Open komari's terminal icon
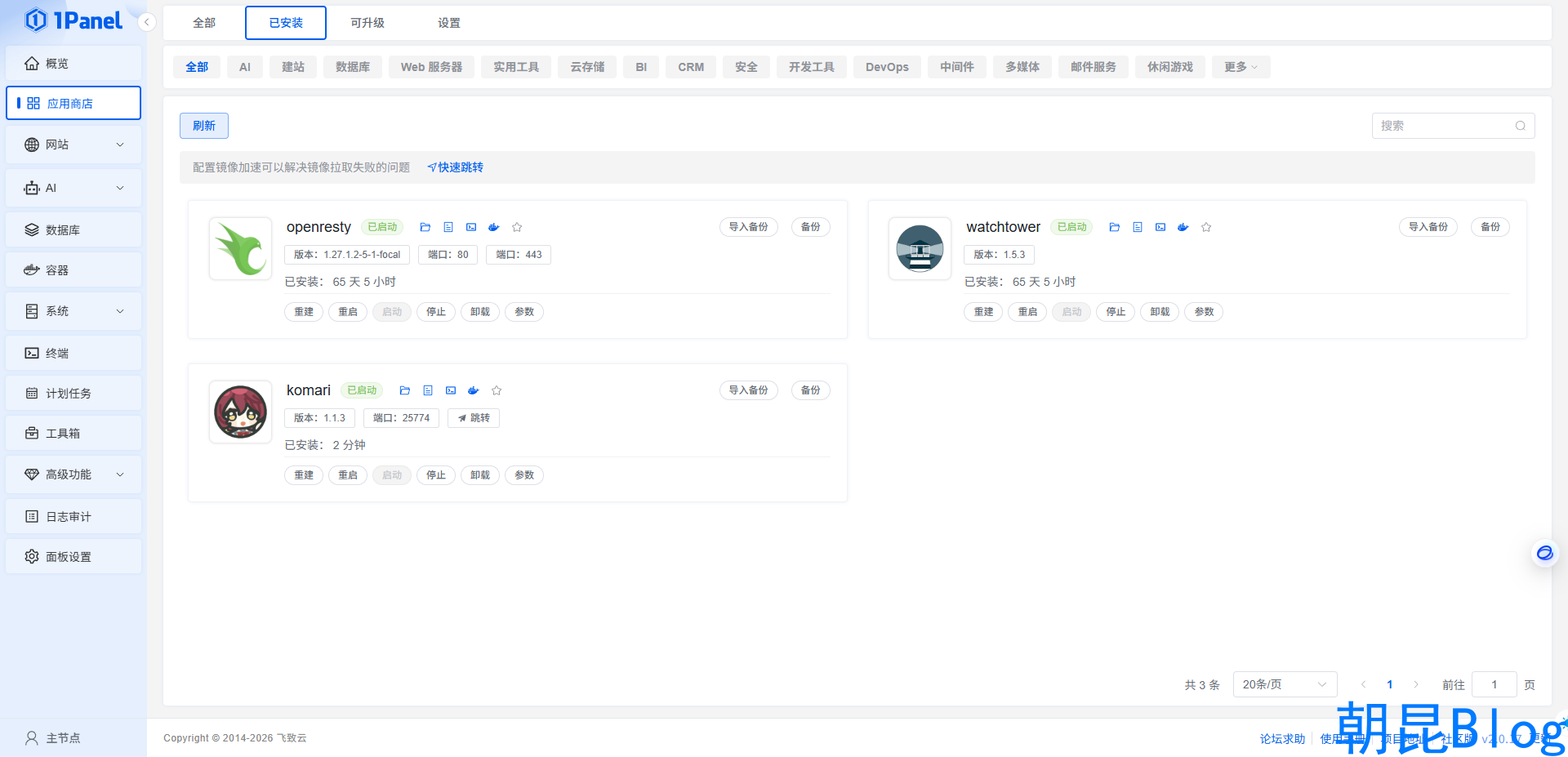Viewport: 1568px width, 757px height. coord(451,390)
